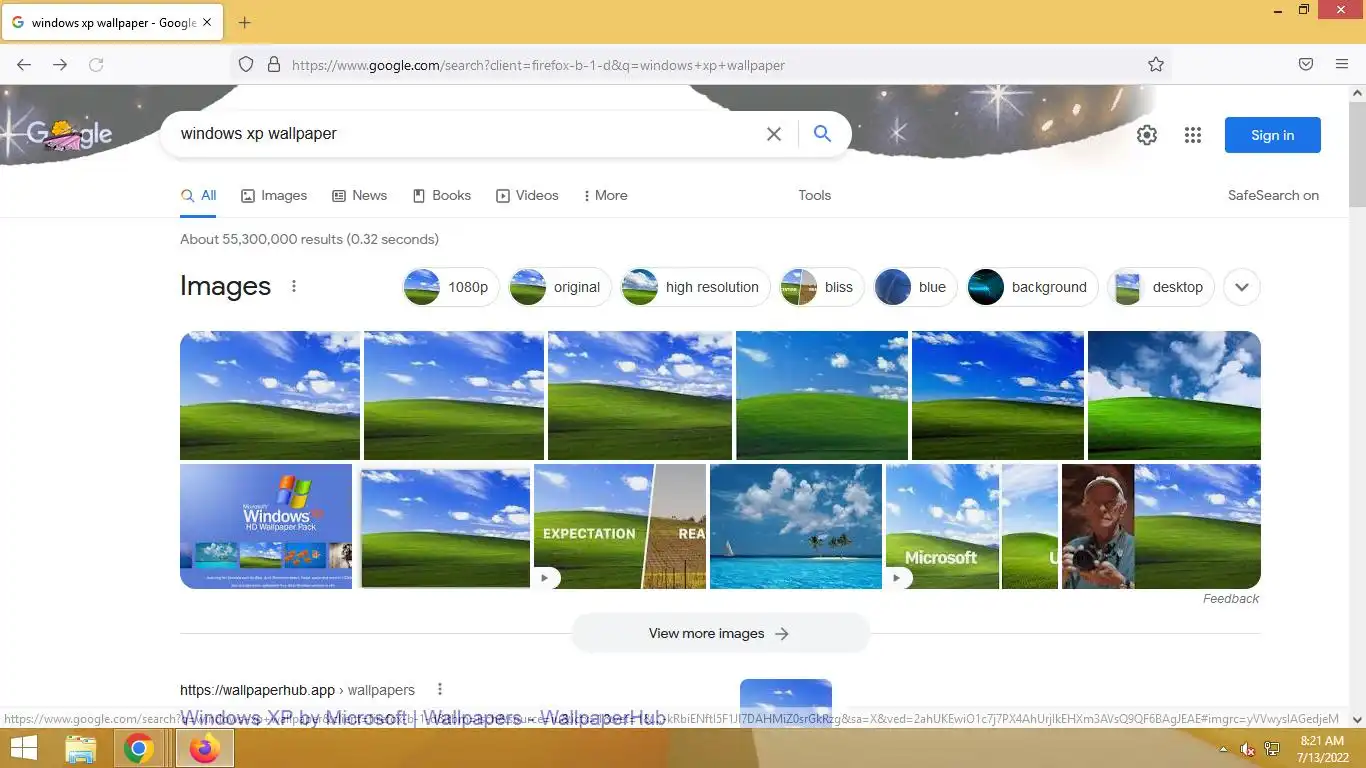Click the scrollbar down arrow

pyautogui.click(x=1357, y=719)
